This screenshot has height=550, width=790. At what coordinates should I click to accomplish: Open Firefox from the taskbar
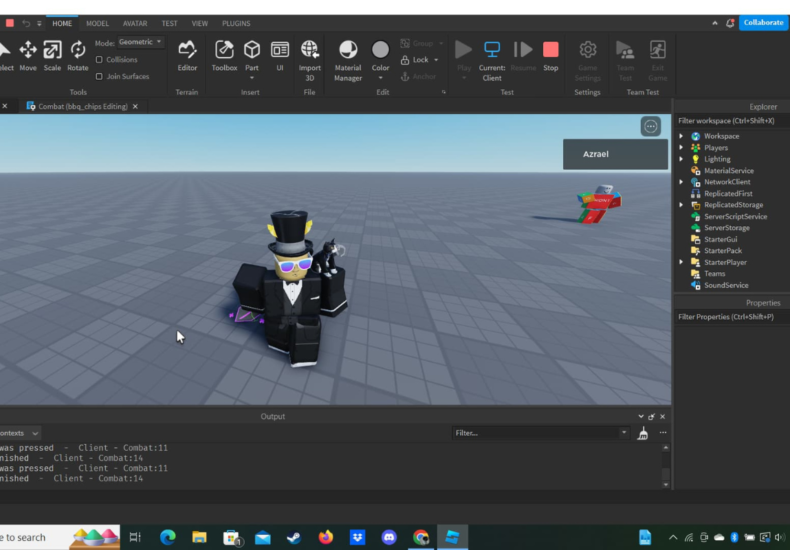(x=325, y=537)
